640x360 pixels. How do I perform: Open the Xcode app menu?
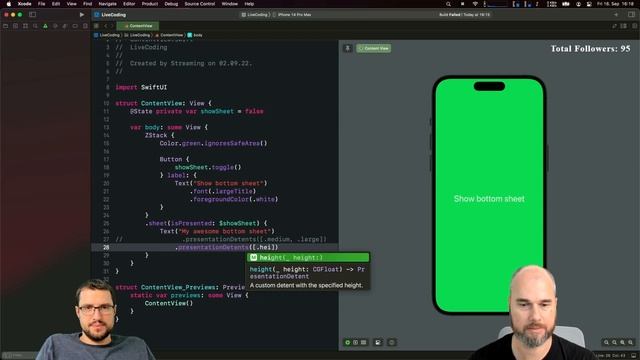(24, 4)
